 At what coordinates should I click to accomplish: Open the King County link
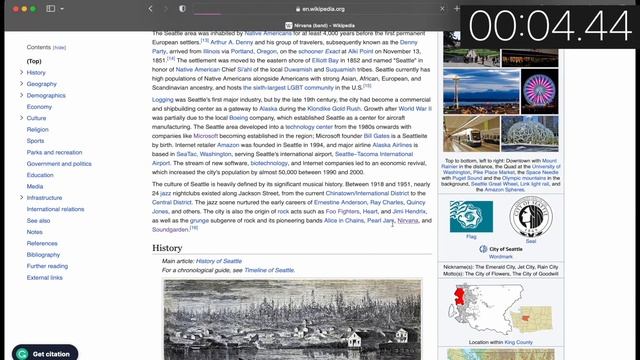(518, 342)
